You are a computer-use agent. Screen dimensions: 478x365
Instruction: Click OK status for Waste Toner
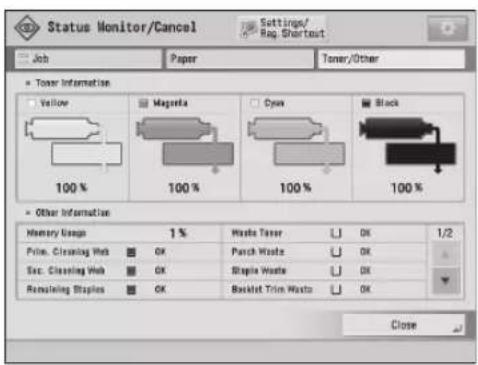pos(365,233)
